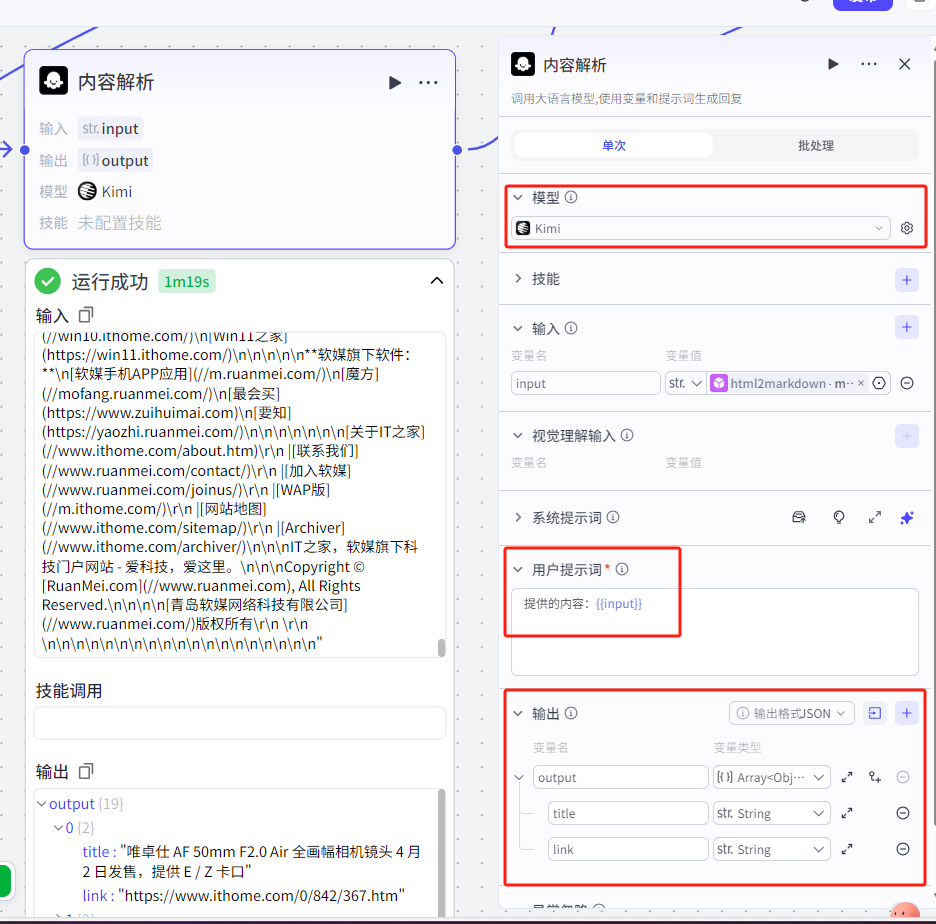Expand the 技能 section
This screenshot has width=936, height=924.
[518, 278]
